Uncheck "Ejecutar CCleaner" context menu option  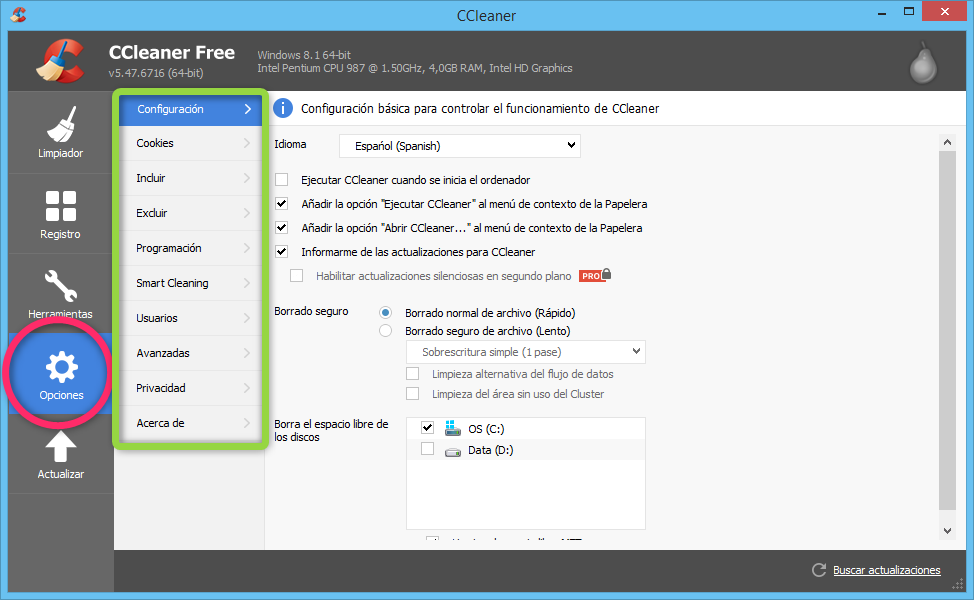click(281, 204)
